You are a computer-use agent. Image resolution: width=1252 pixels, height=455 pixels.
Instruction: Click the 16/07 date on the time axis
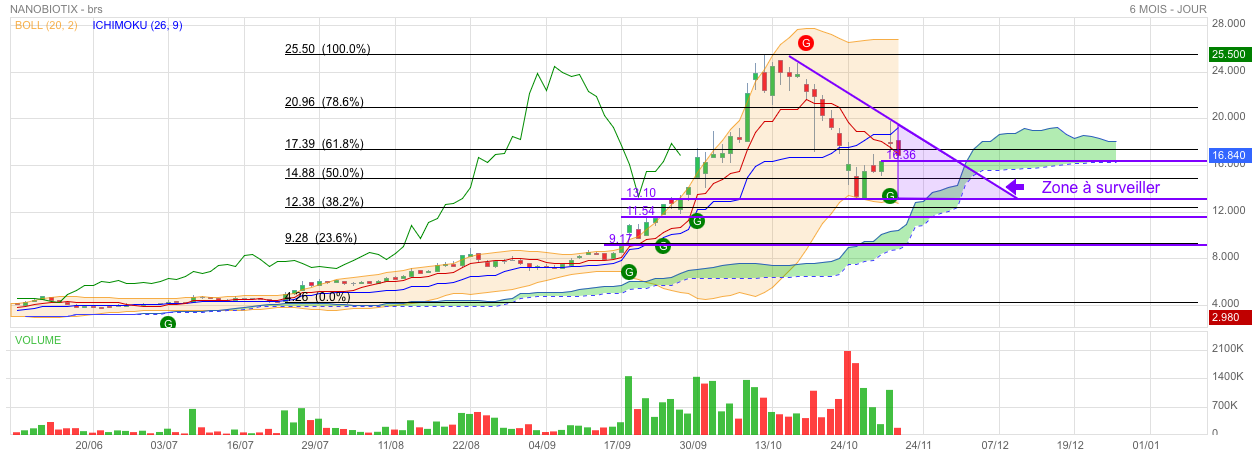[240, 444]
